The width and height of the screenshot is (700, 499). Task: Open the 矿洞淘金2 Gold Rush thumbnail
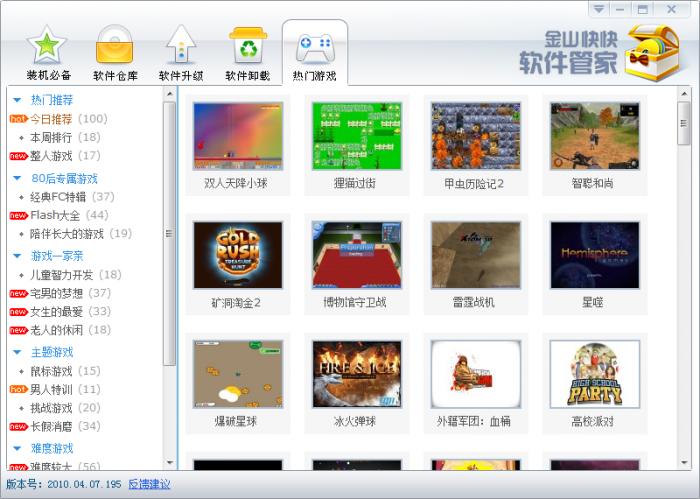[238, 255]
